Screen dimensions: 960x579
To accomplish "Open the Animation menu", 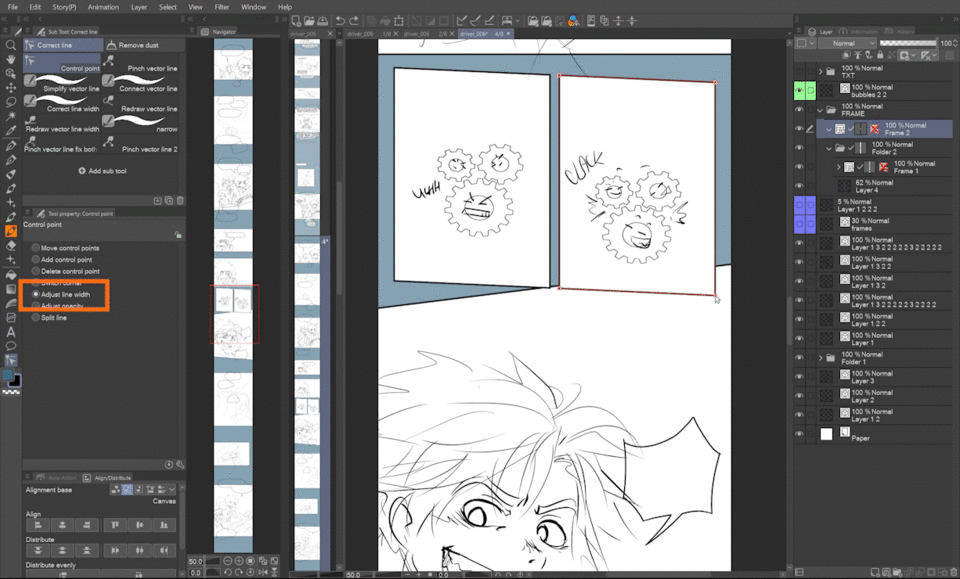I will click(x=103, y=7).
